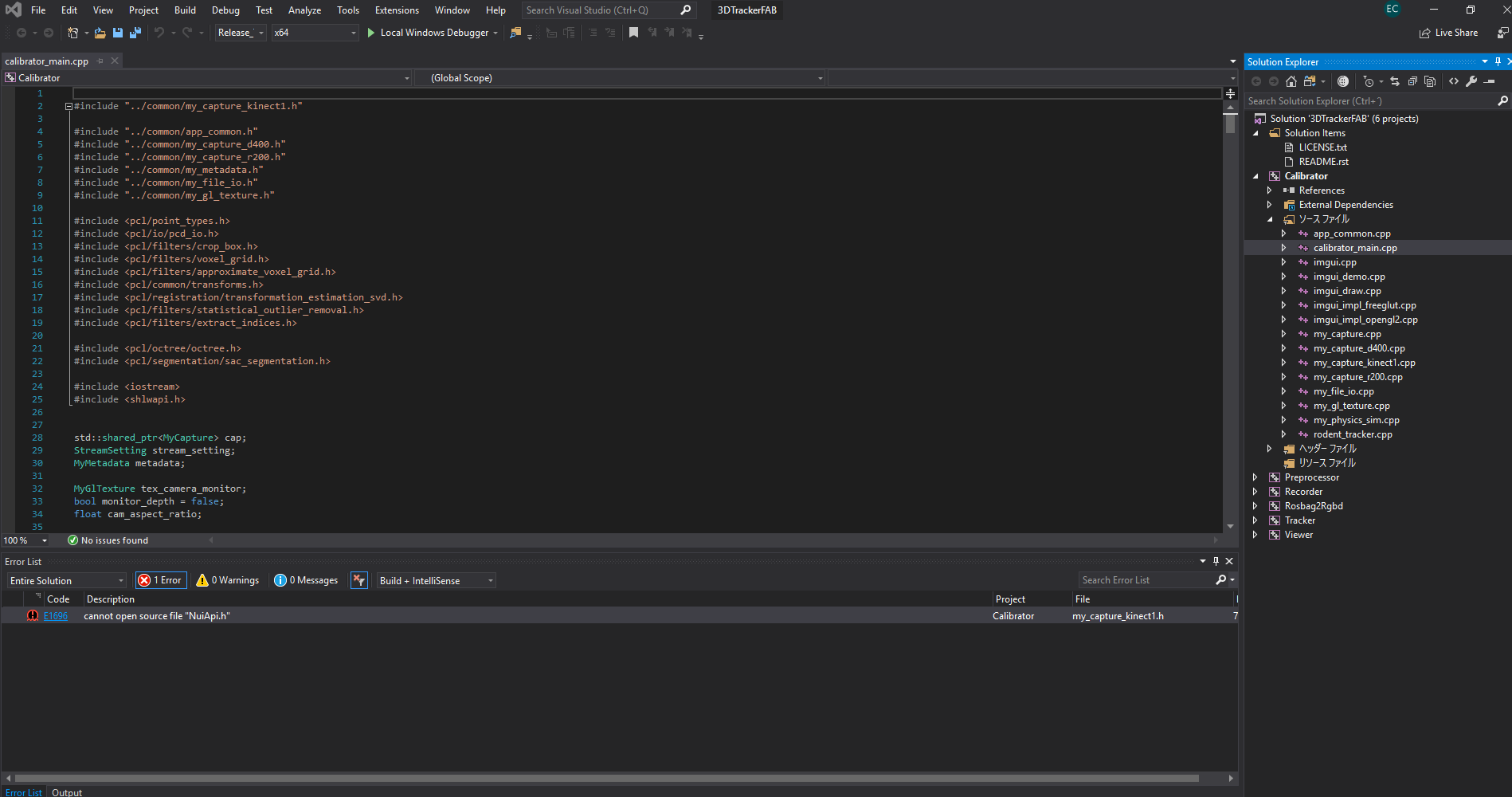Click the Error List horizontal scrollbar
Viewport: 1512px width, 797px height.
tap(606, 778)
